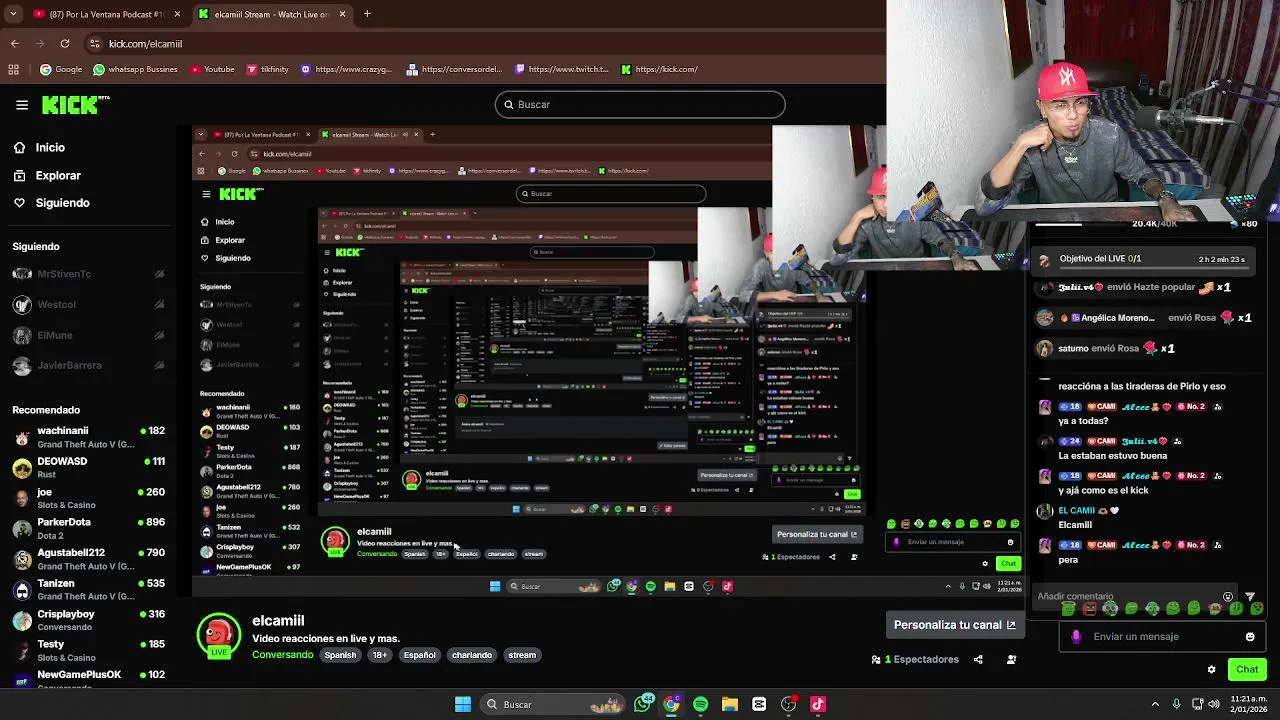The width and height of the screenshot is (1280, 720).
Task: Click the Espectadores viewer count
Action: (915, 659)
